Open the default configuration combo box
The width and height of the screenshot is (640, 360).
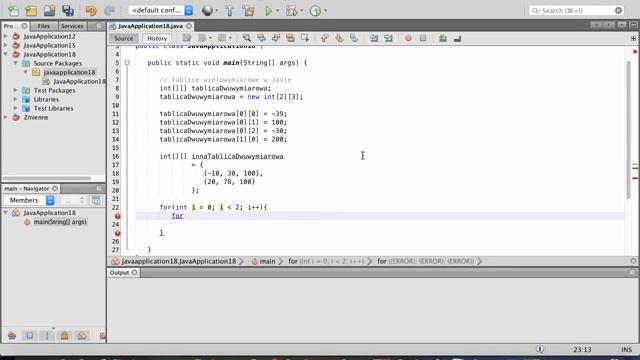tap(161, 10)
